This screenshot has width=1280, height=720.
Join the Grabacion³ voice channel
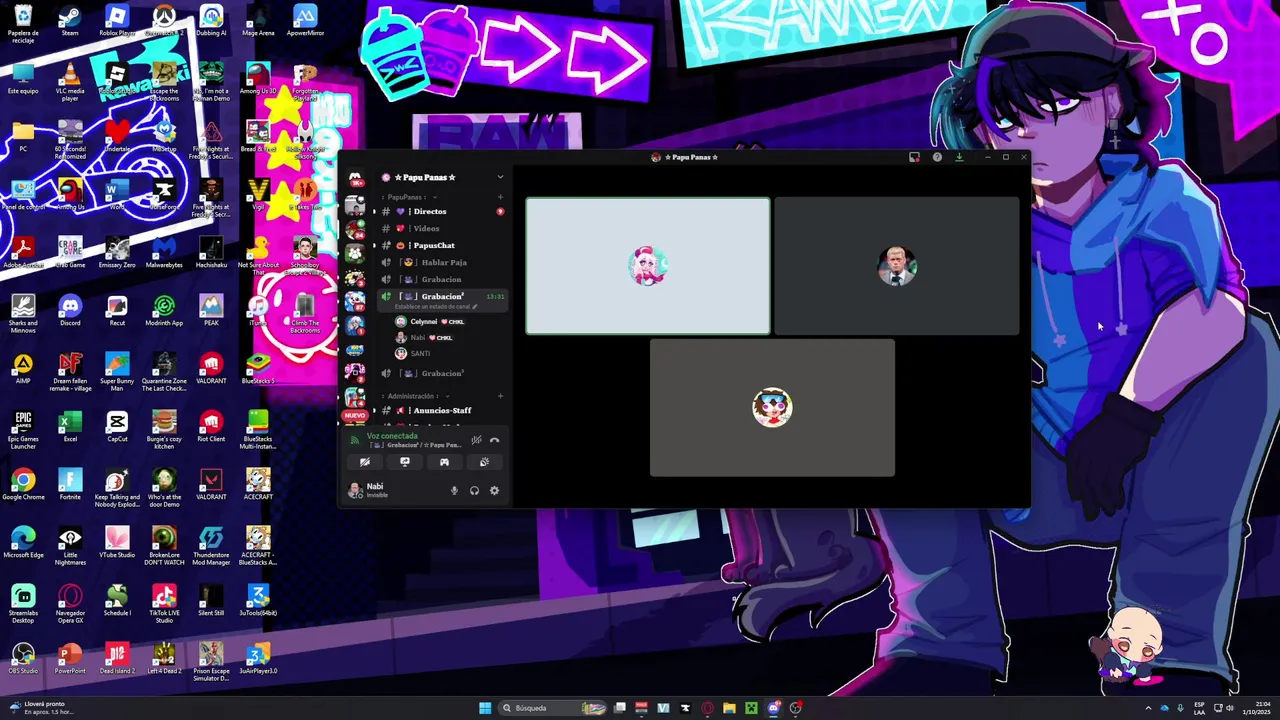(x=442, y=373)
